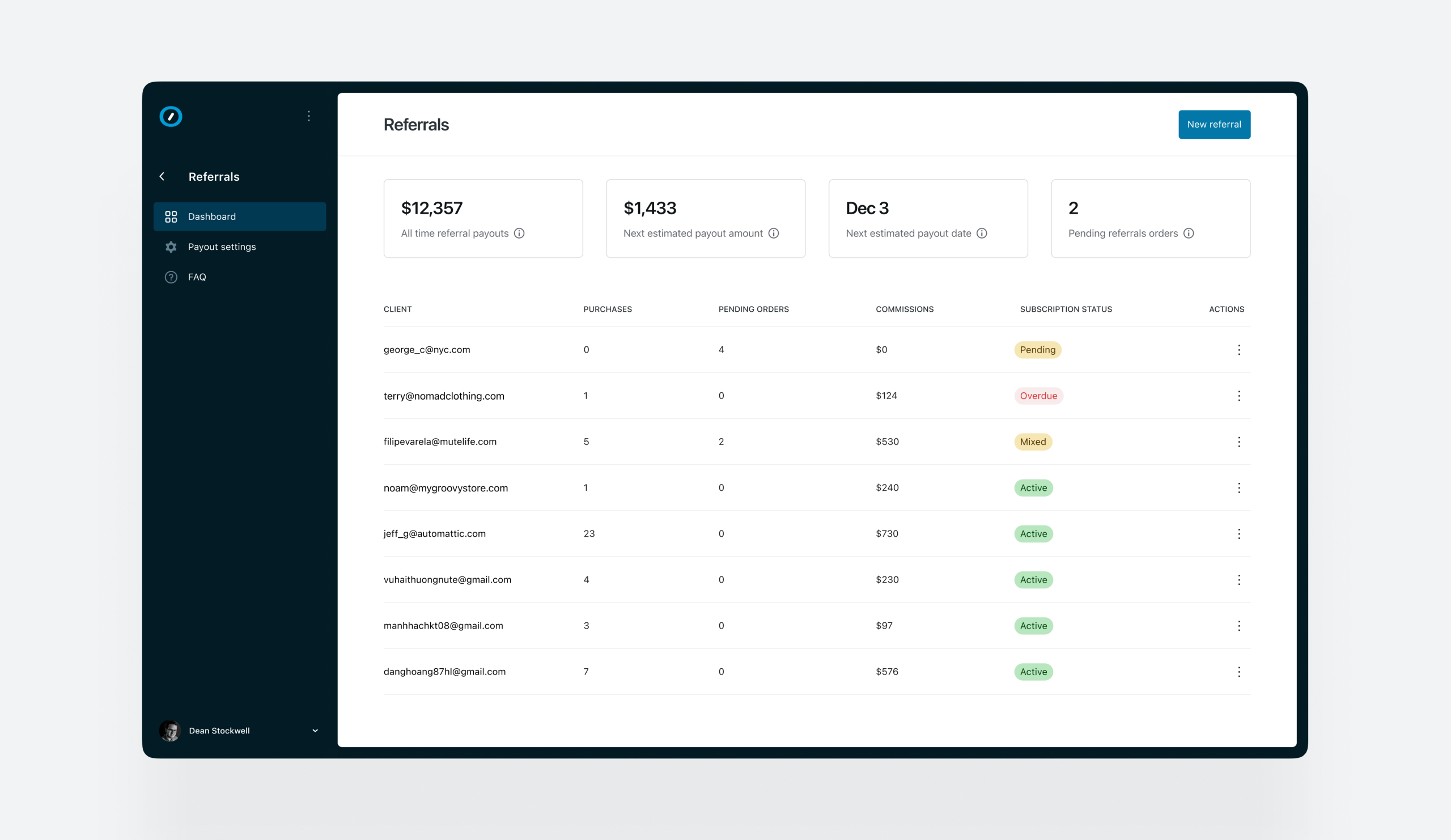
Task: Click Dean Stockwell's profile avatar
Action: coord(170,731)
